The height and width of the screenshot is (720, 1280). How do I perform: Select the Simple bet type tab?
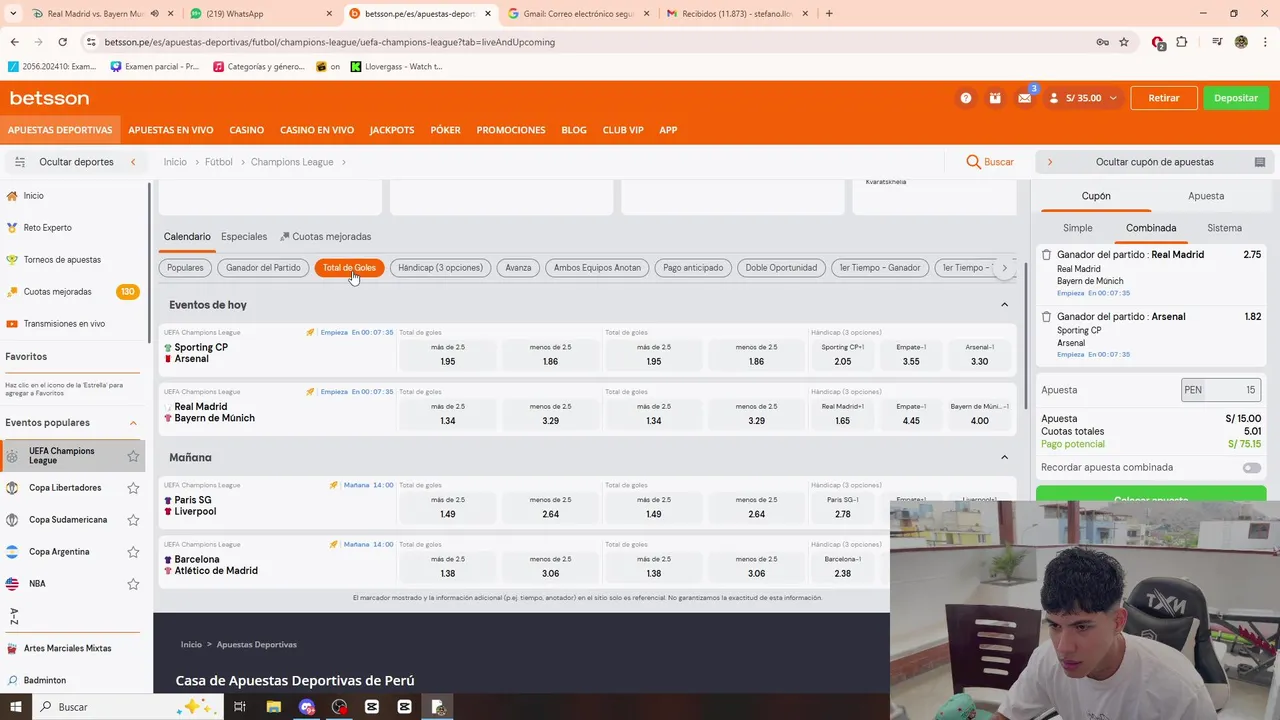pos(1077,228)
